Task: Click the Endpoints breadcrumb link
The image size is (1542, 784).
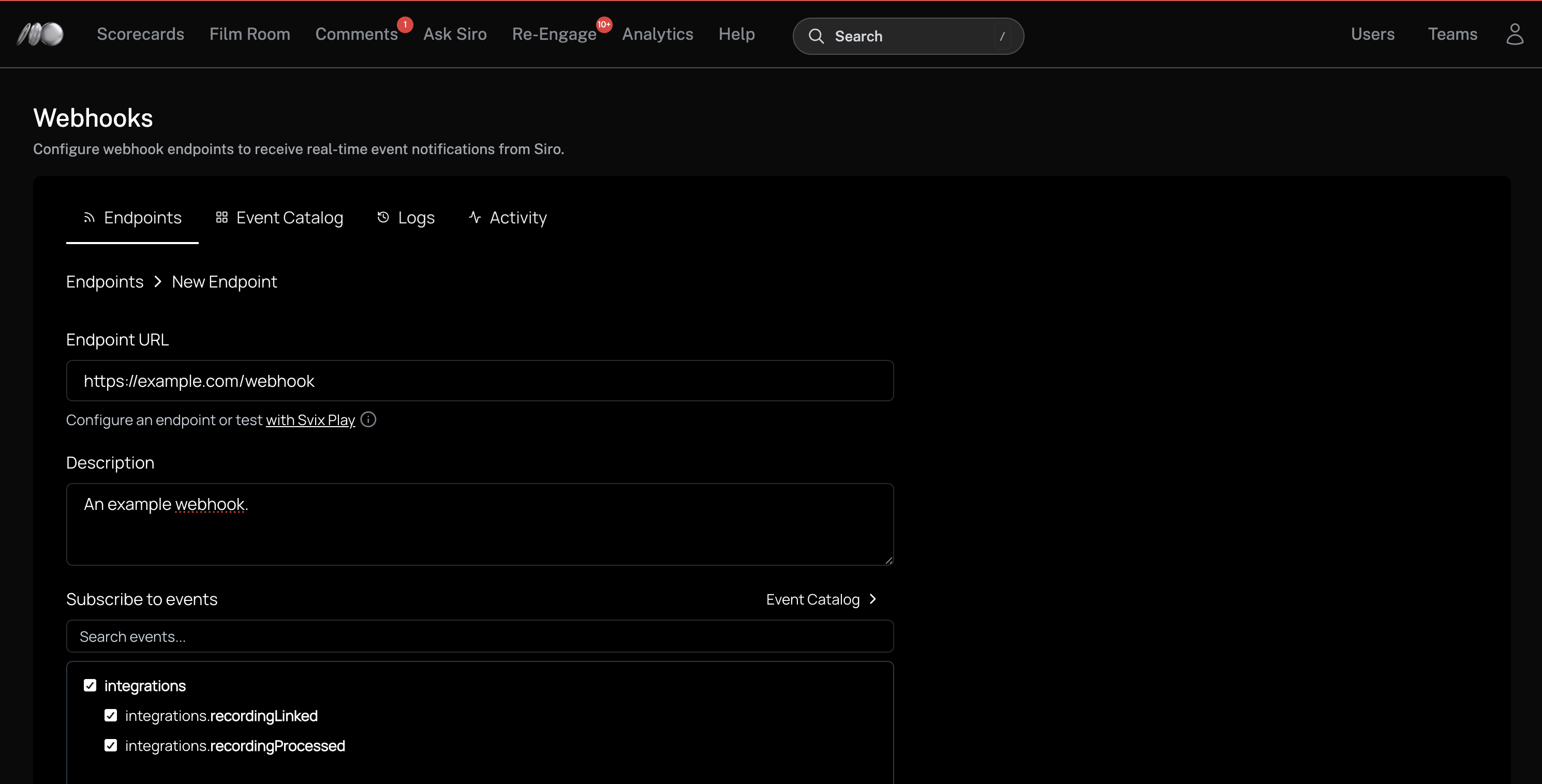Action: point(105,282)
